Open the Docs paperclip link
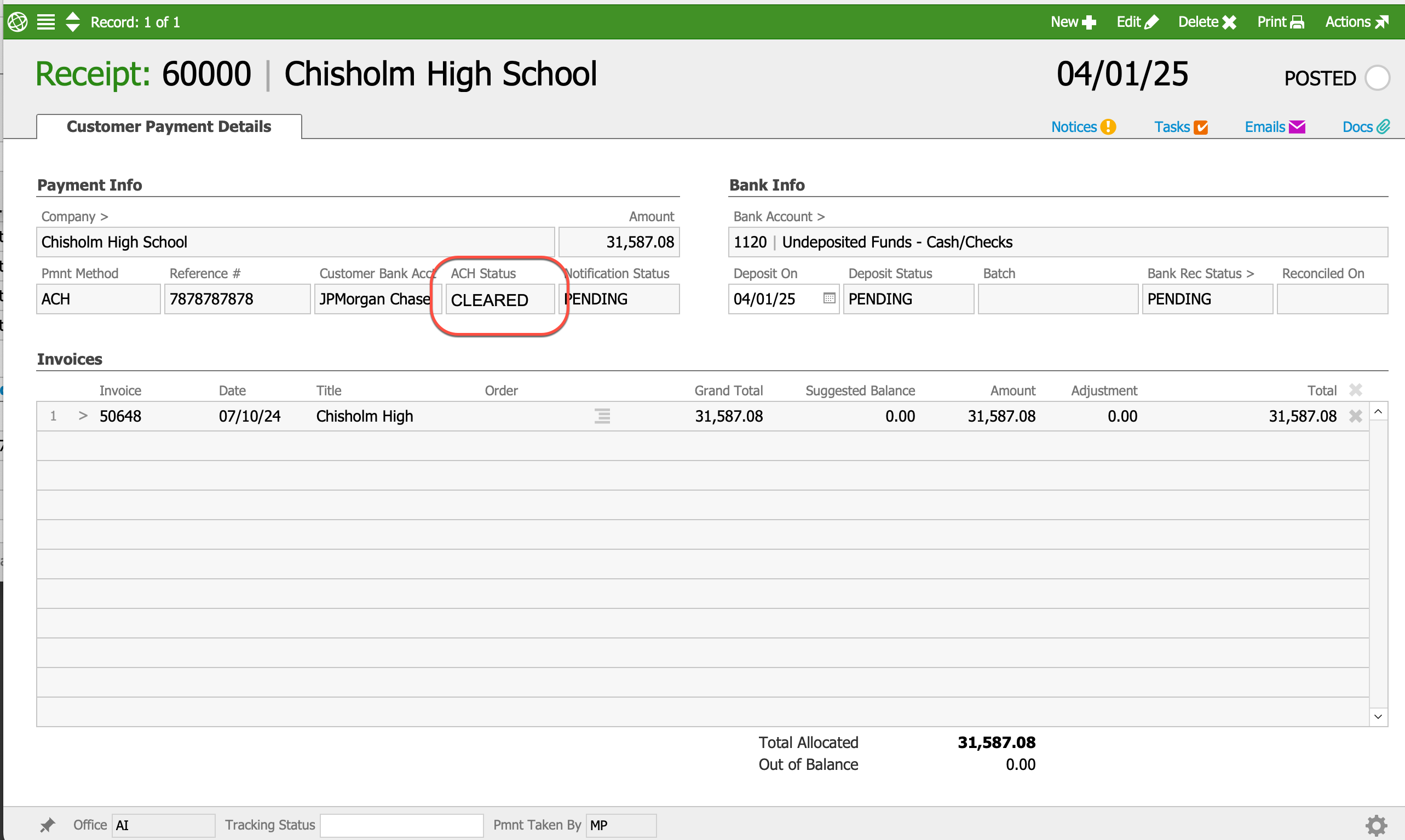 click(x=1366, y=127)
